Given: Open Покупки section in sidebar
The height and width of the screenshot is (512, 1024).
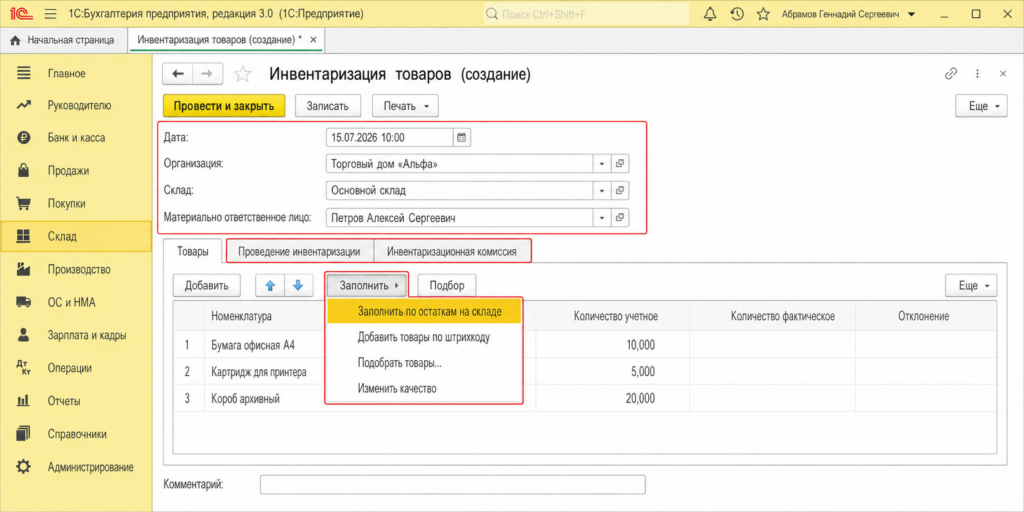Looking at the screenshot, I should (x=76, y=204).
